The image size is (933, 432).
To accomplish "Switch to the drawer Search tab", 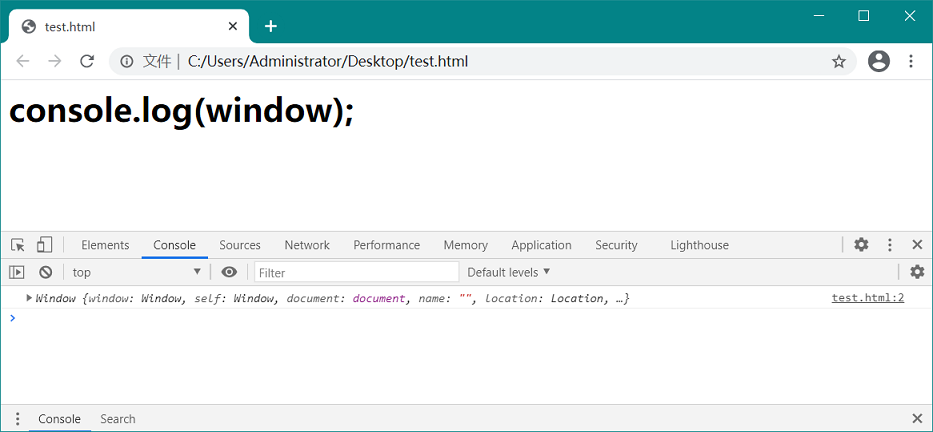I will click(118, 419).
